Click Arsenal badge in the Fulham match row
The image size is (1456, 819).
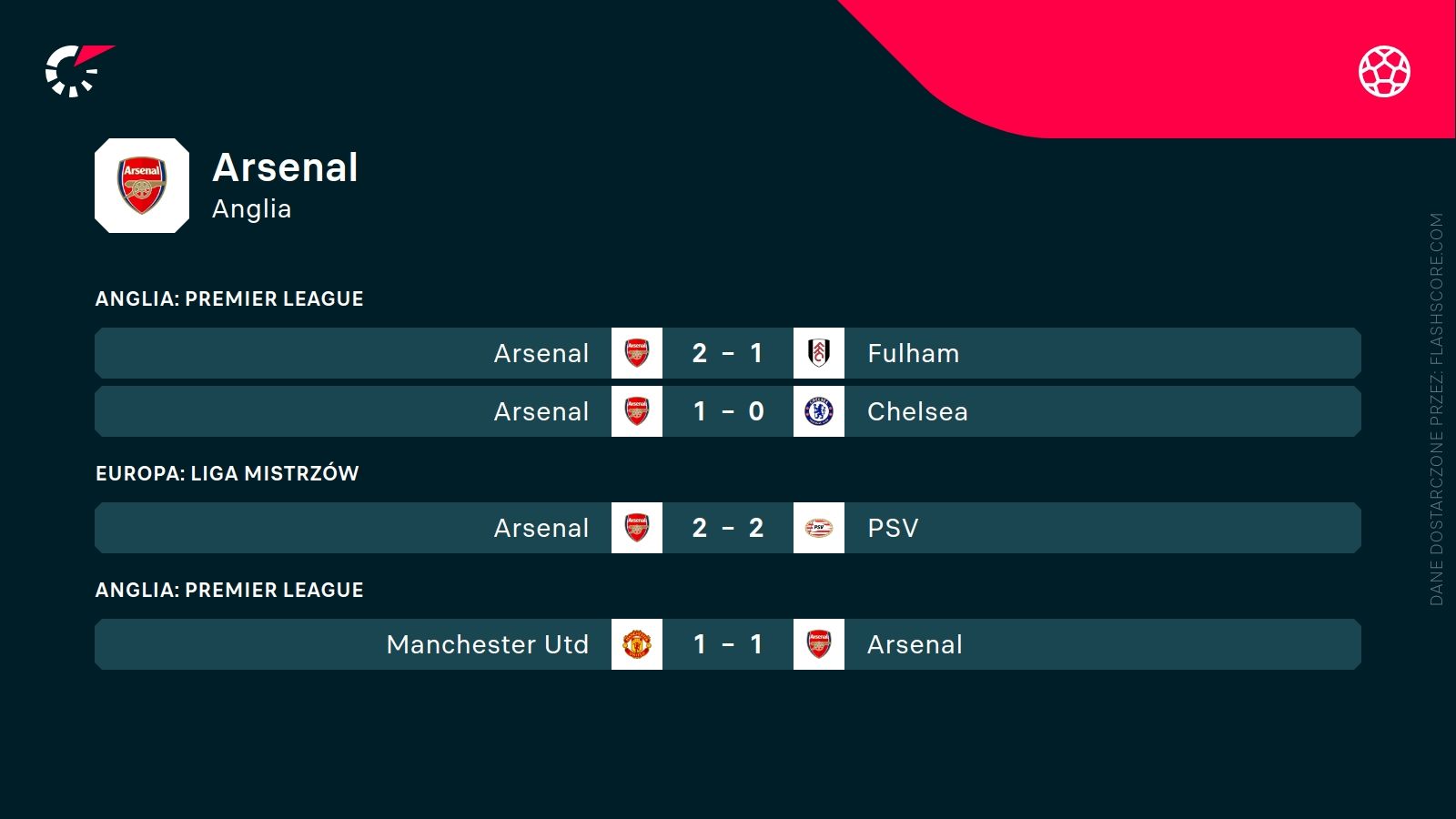click(637, 353)
